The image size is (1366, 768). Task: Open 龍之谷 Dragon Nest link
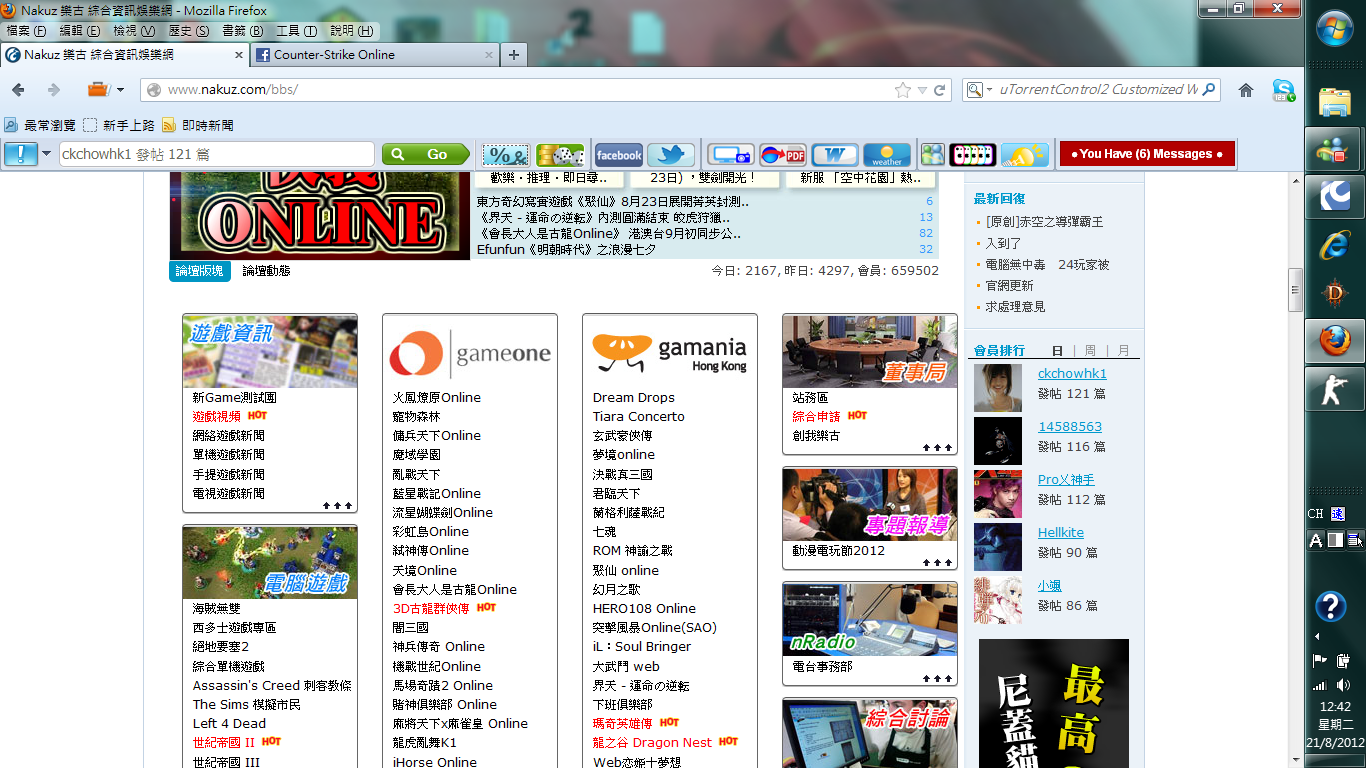(x=652, y=742)
